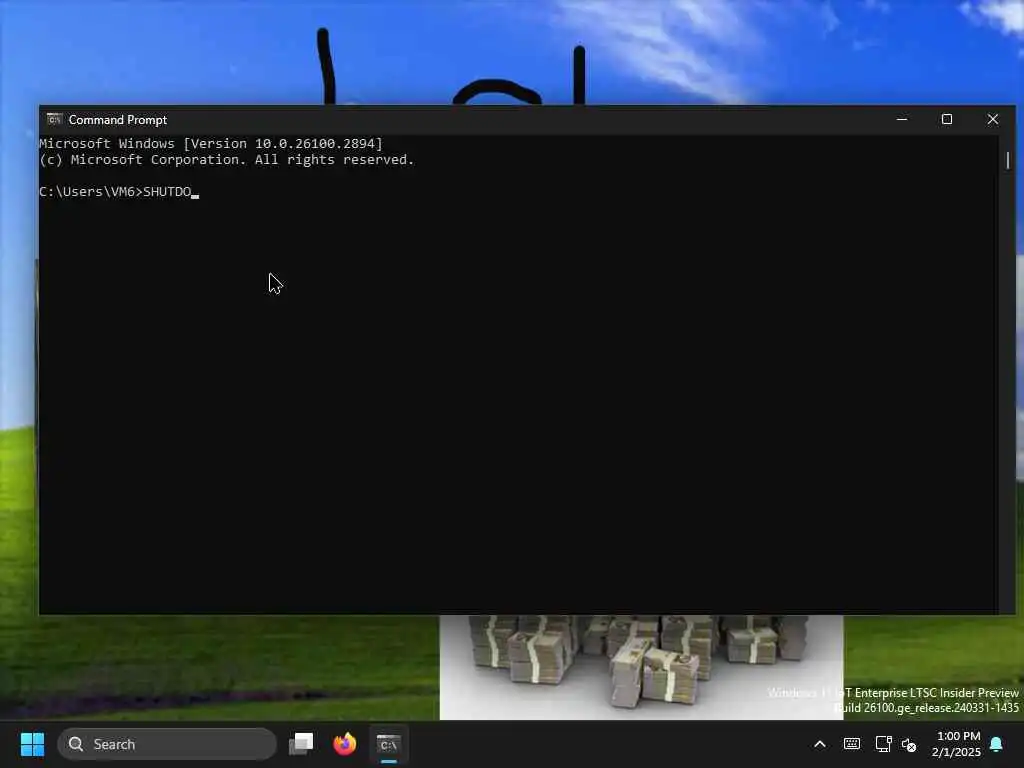Click the Microsoft Corporation copyright line
The image size is (1024, 768).
(227, 160)
